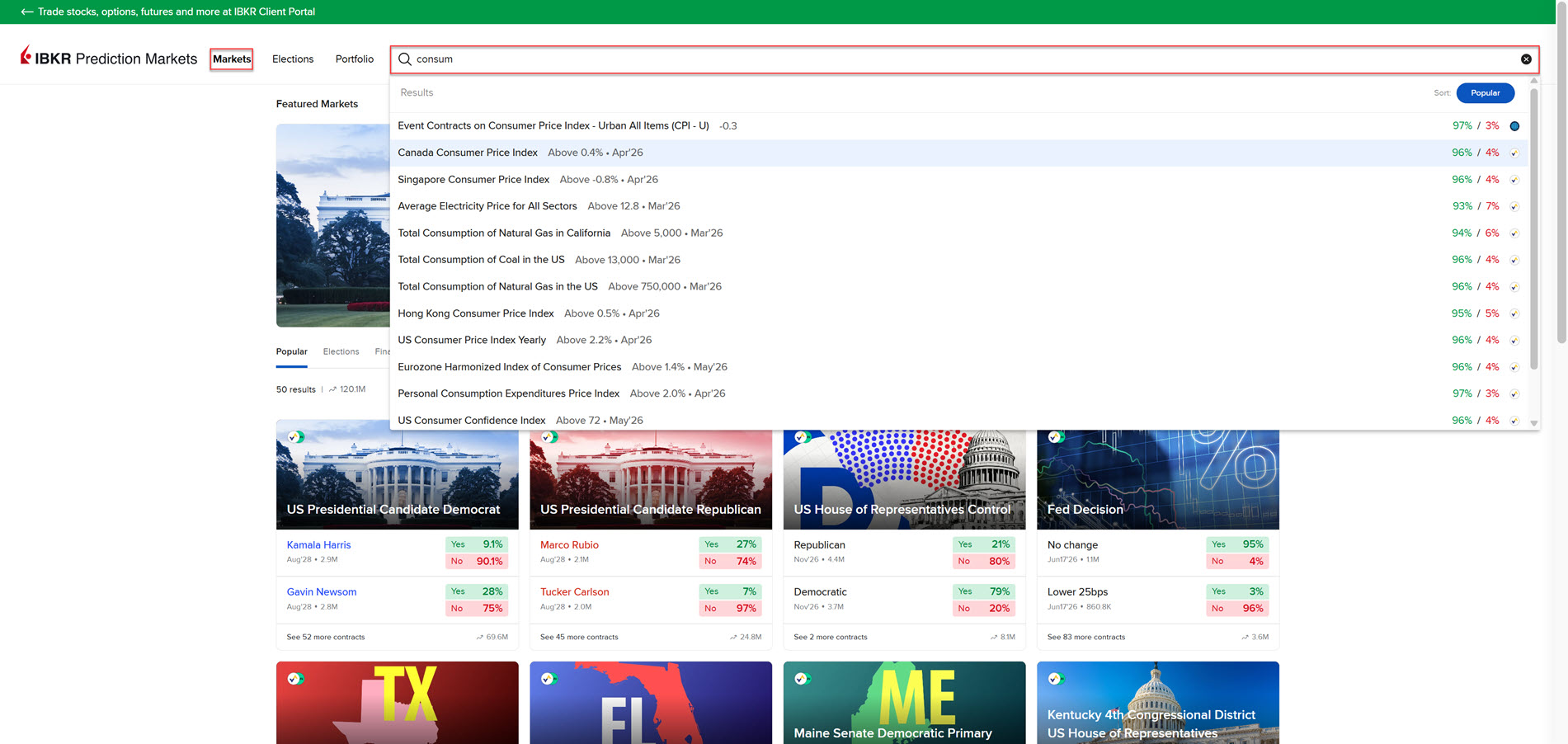Open Total Consumption of Natural Gas in California result
Screen dimensions: 1568x744
point(958,233)
